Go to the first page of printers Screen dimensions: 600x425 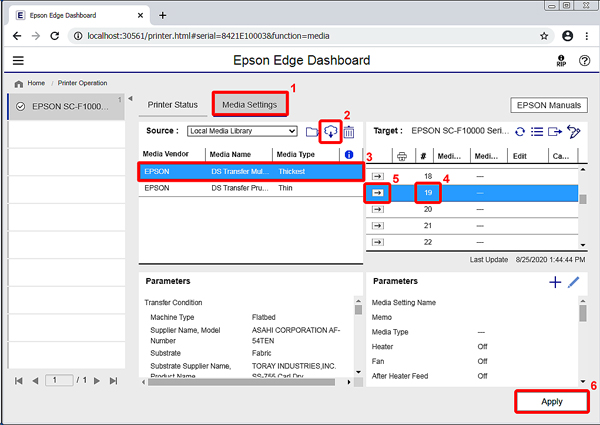pyautogui.click(x=18, y=381)
